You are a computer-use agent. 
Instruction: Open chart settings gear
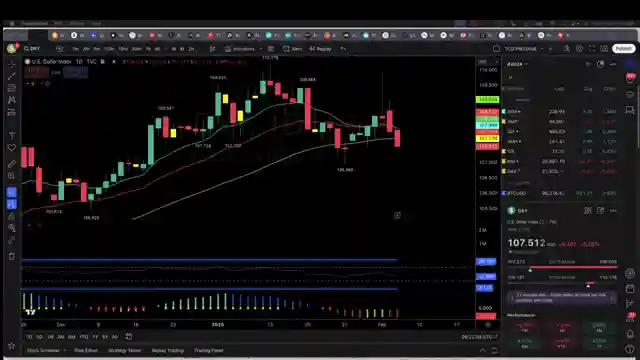tap(579, 49)
